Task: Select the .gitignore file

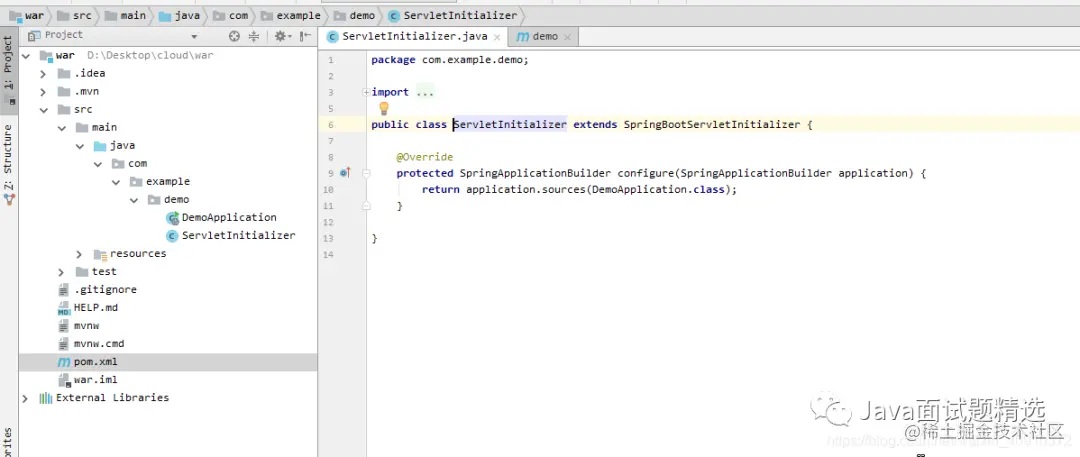Action: [97, 290]
